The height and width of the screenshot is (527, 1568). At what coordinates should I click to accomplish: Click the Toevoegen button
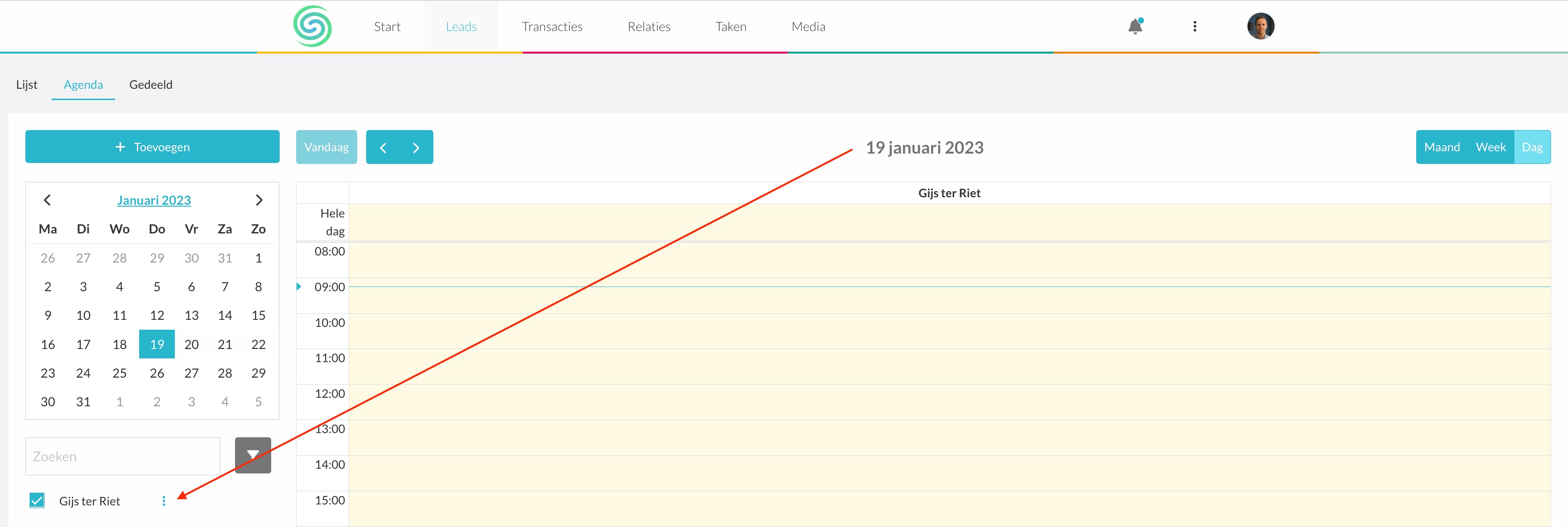click(x=152, y=147)
